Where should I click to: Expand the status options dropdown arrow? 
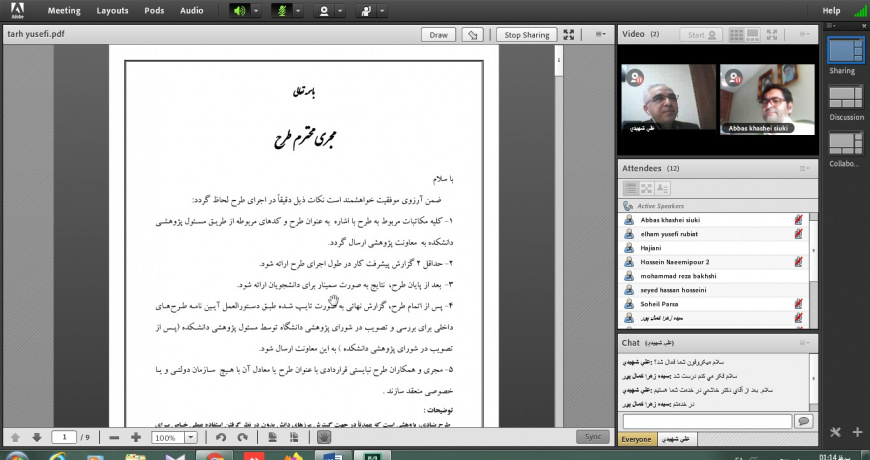382,11
